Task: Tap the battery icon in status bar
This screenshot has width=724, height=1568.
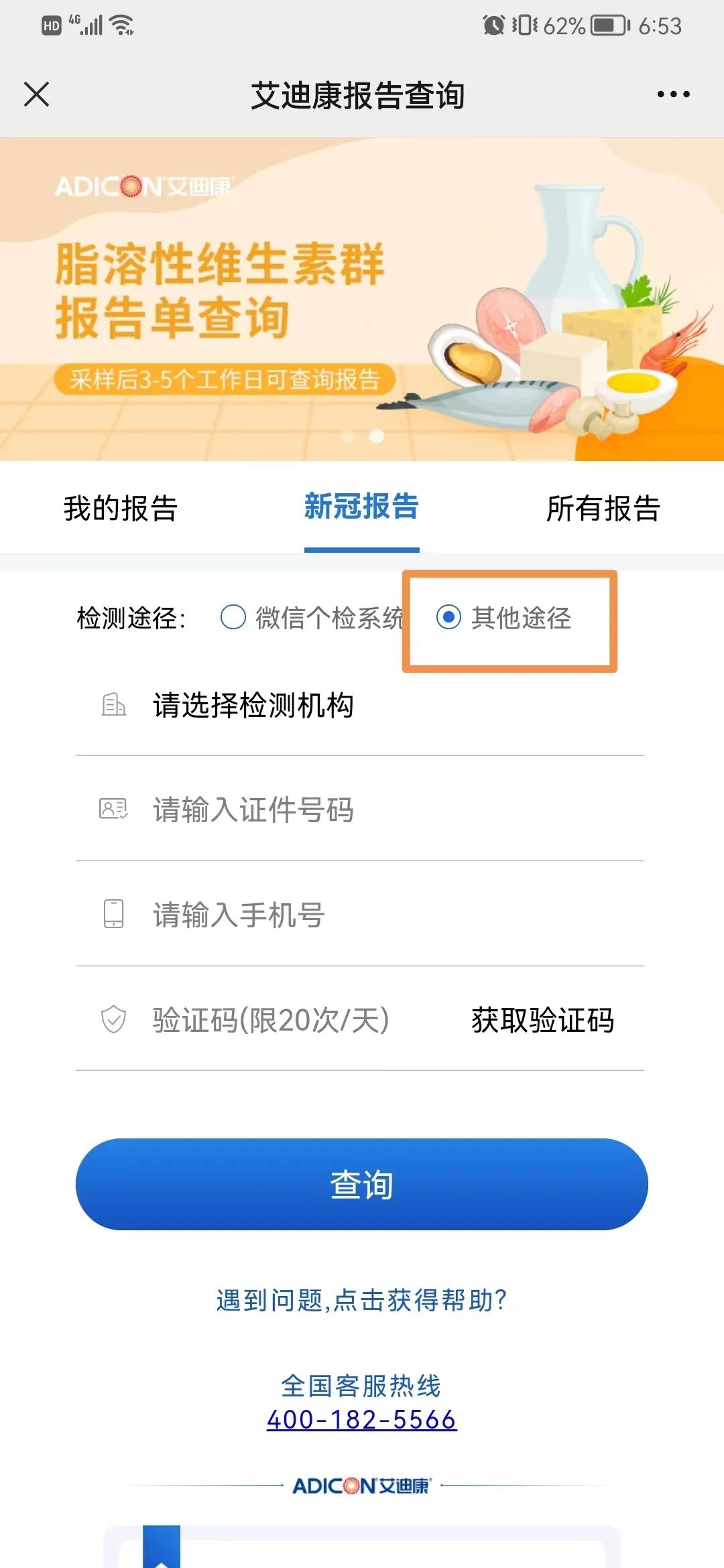Action: 609,25
